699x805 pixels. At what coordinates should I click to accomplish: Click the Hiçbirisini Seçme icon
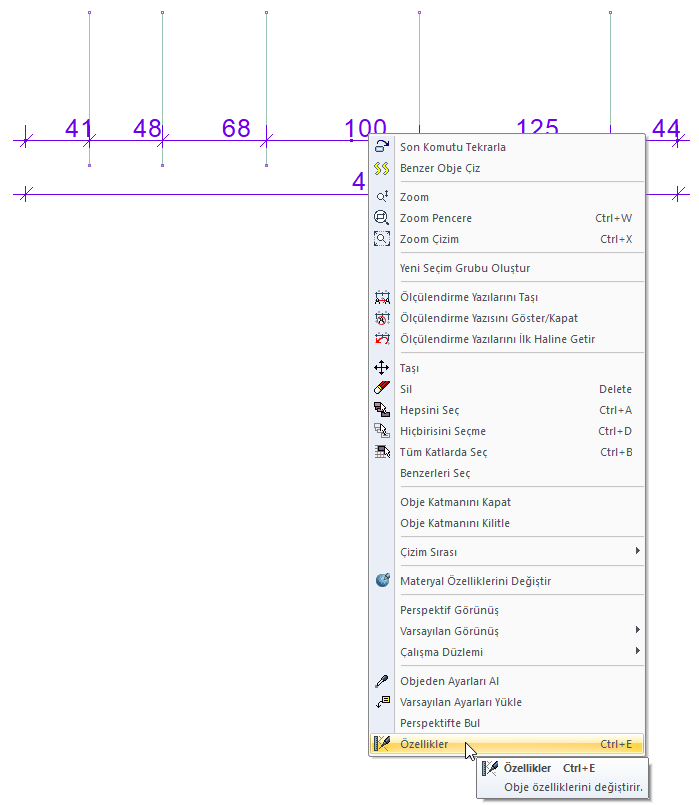pyautogui.click(x=382, y=431)
